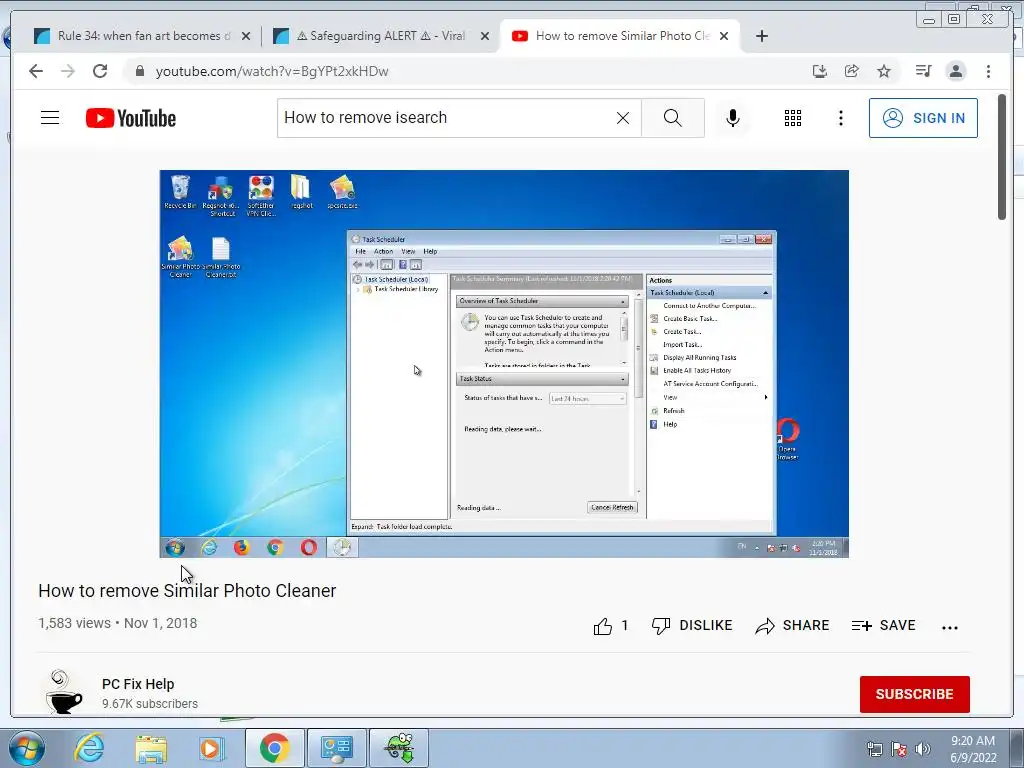Open the control panel taskbar app
Image resolution: width=1024 pixels, height=768 pixels.
tap(337, 748)
